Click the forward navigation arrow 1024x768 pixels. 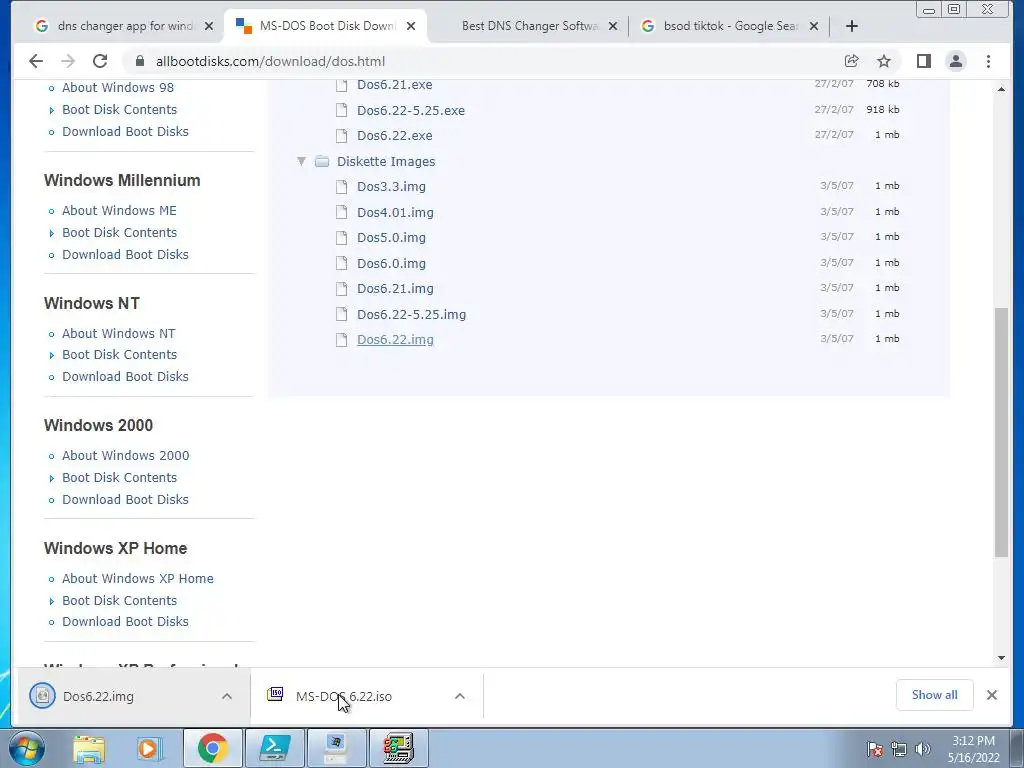tap(68, 61)
